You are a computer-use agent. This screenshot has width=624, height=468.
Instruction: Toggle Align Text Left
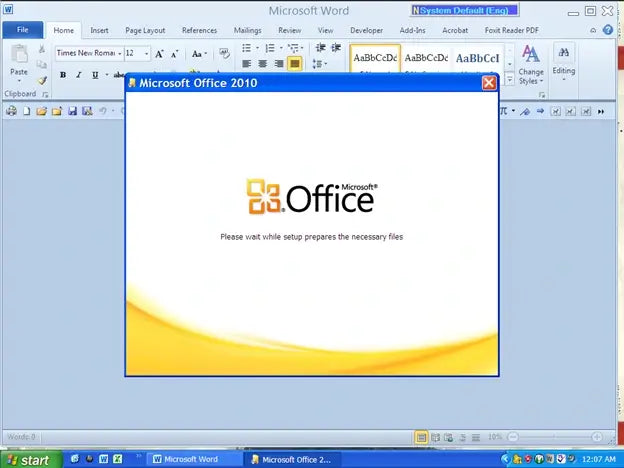click(246, 63)
